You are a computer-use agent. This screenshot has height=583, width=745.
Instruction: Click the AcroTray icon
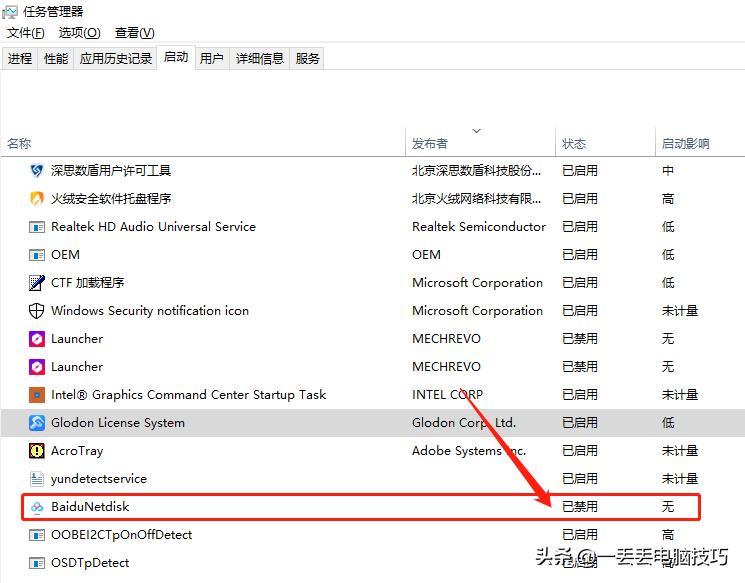pos(37,451)
